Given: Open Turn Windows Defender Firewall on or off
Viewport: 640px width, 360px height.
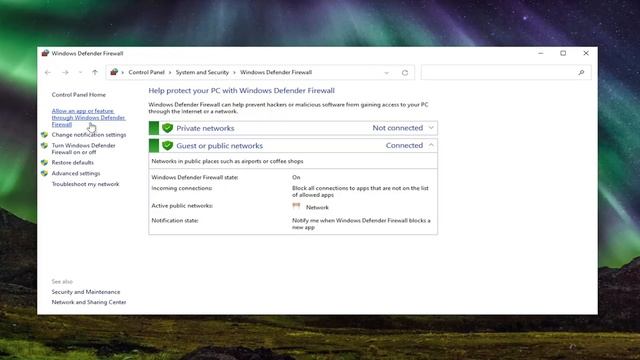Looking at the screenshot, I should pos(83,149).
